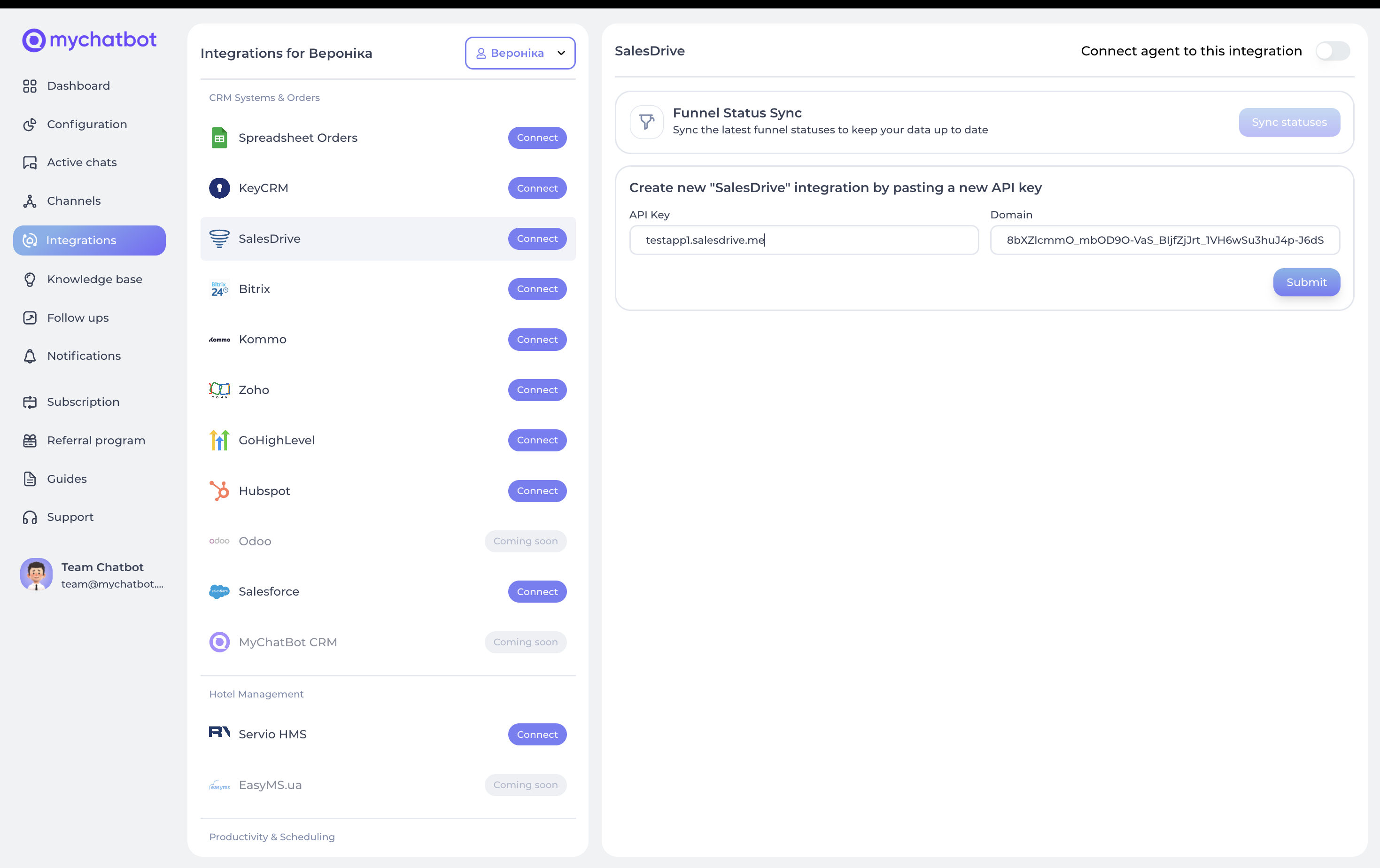Connect the Bitrix integration
Image resolution: width=1380 pixels, height=868 pixels.
pos(536,289)
